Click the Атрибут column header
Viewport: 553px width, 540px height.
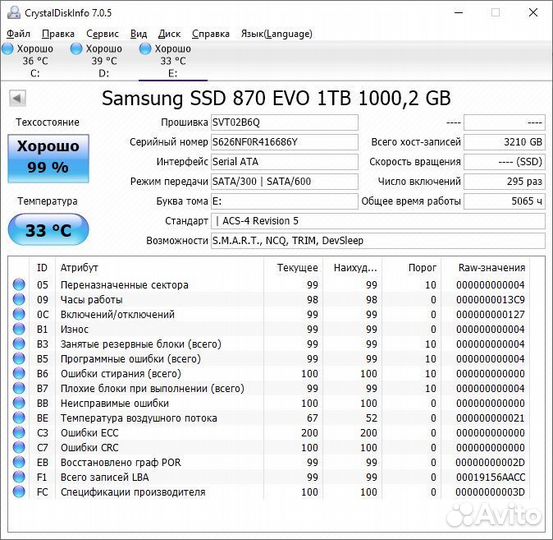[159, 267]
